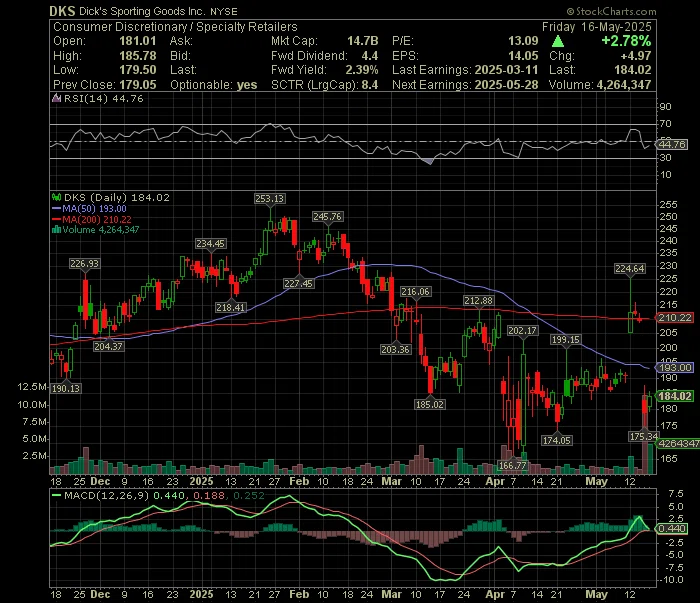Click the DKS ticker symbol in header
Screen dimensions: 700x603
point(62,11)
